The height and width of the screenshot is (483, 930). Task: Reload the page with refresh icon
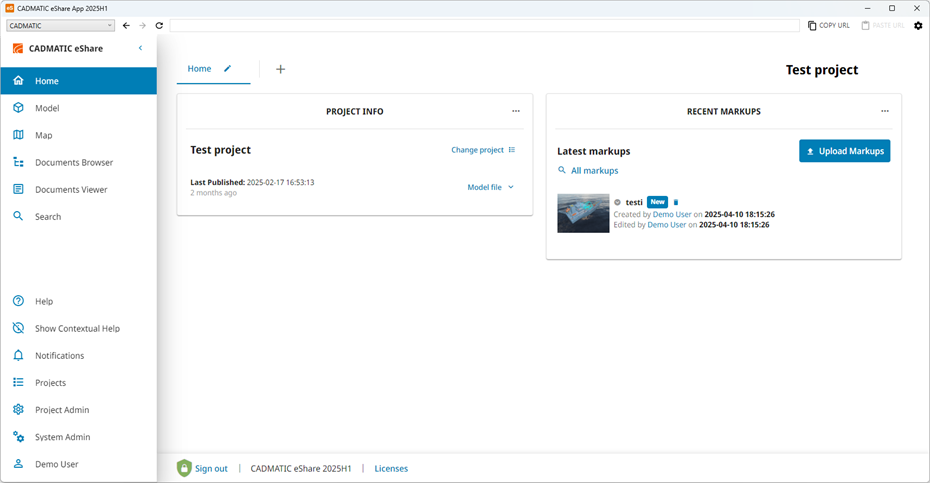[159, 26]
